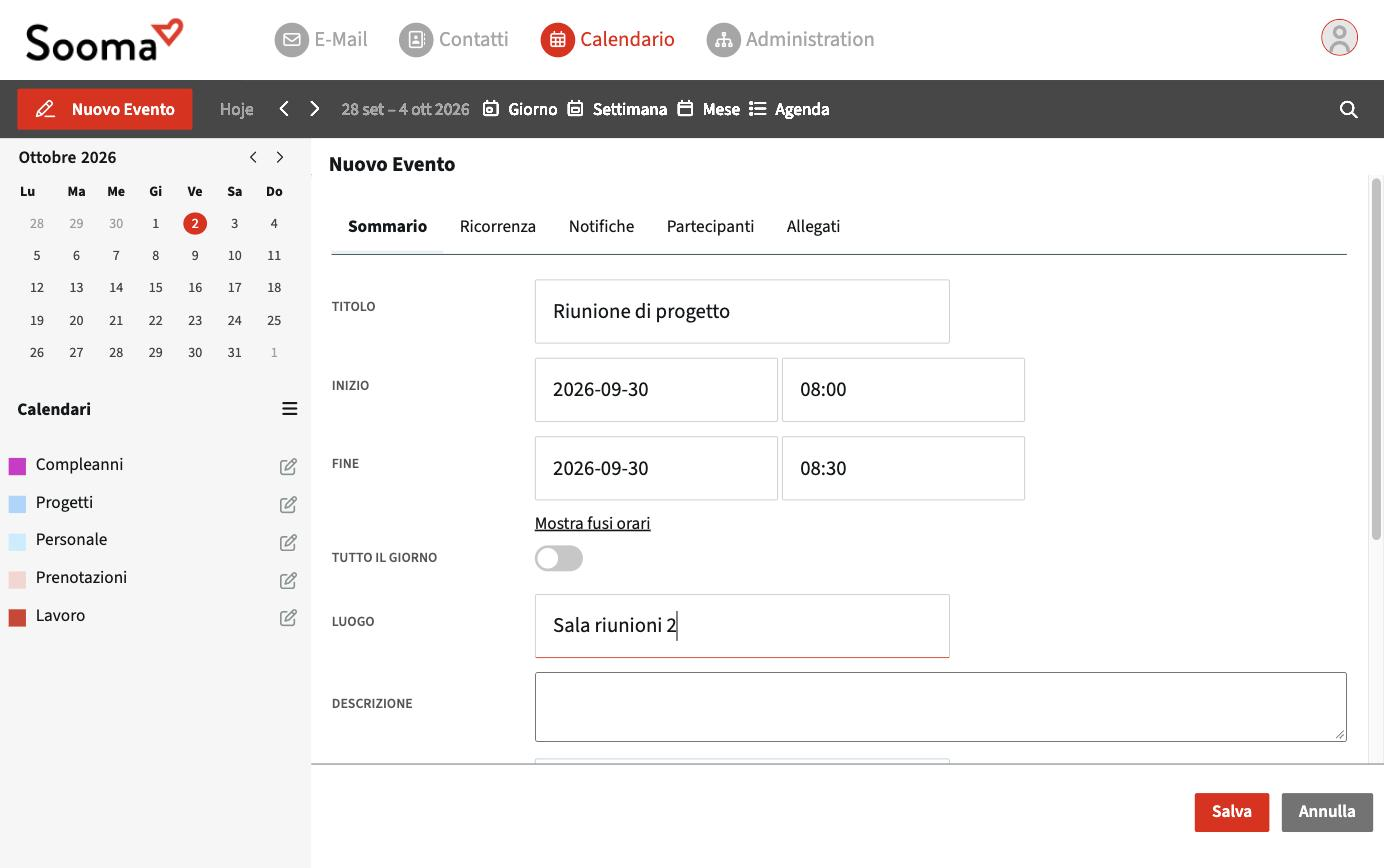
Task: Switch to Giorno view
Action: tap(519, 109)
